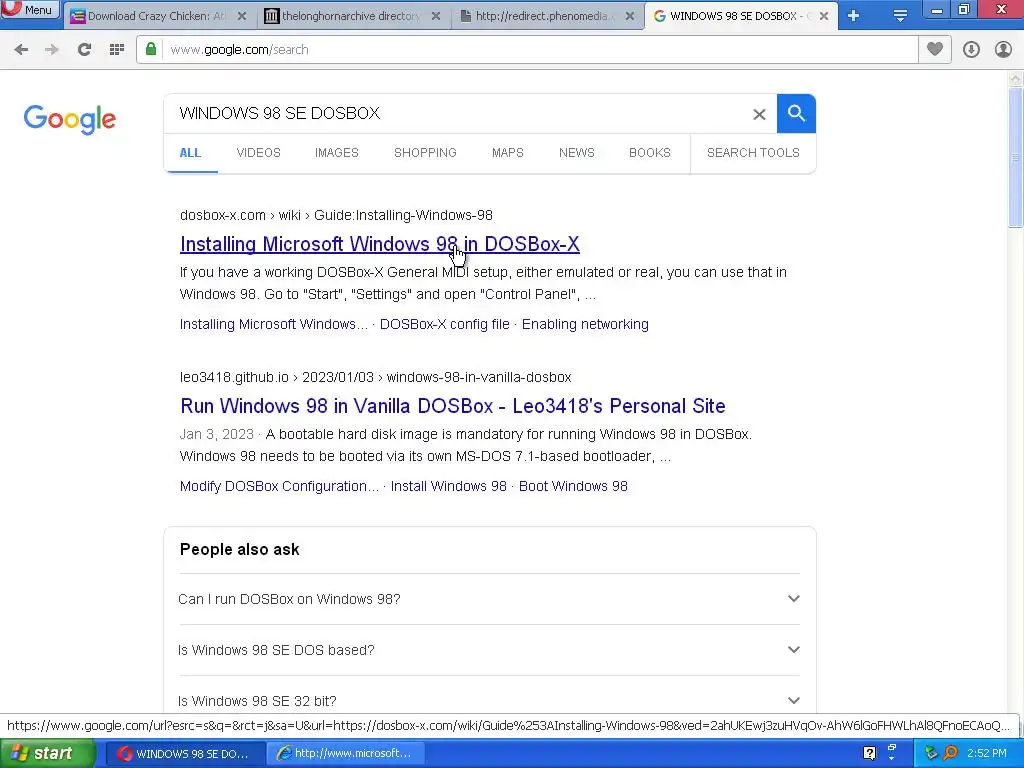Clear the search query with X icon

click(759, 114)
